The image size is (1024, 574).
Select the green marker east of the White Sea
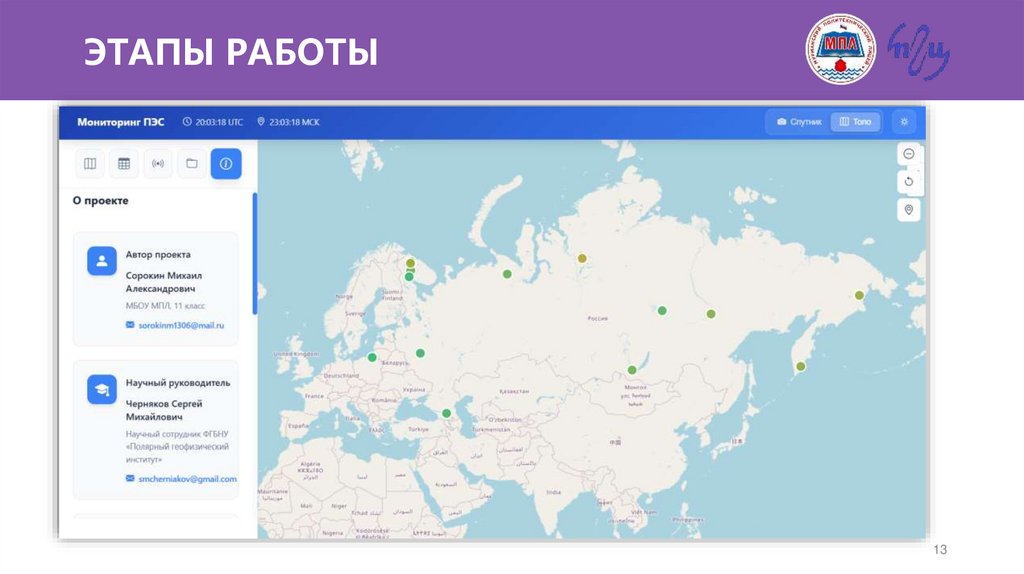507,274
